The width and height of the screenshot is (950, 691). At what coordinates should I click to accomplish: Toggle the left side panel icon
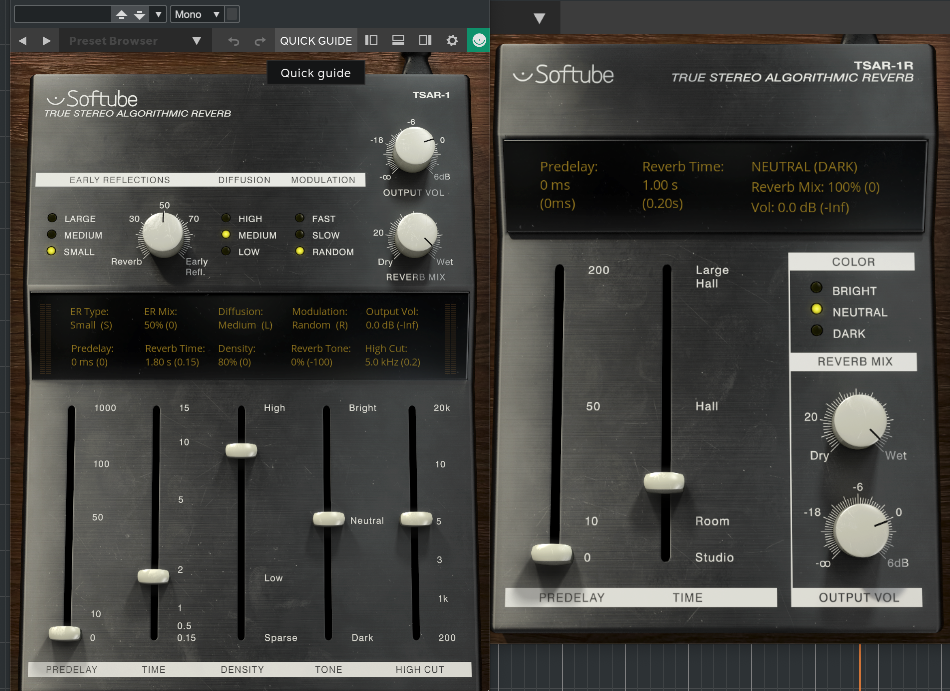click(x=371, y=41)
